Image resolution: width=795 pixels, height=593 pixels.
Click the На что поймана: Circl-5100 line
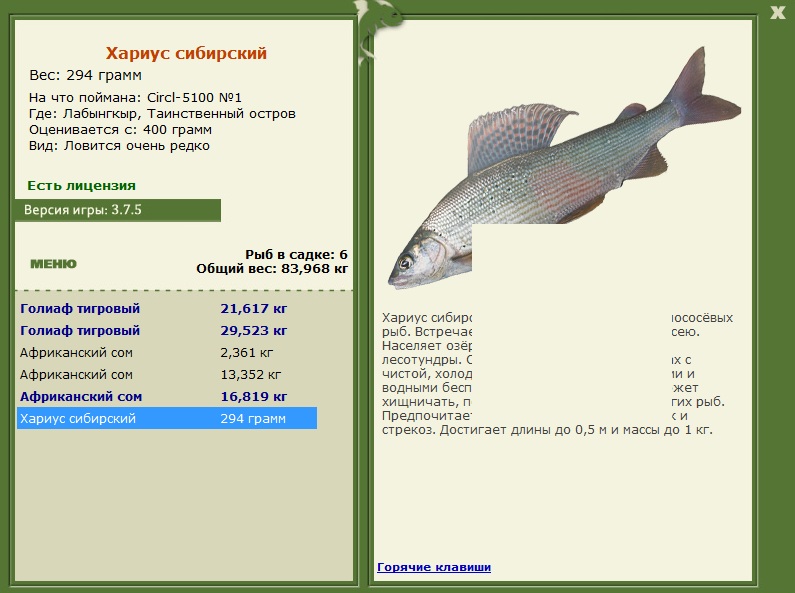pyautogui.click(x=135, y=97)
